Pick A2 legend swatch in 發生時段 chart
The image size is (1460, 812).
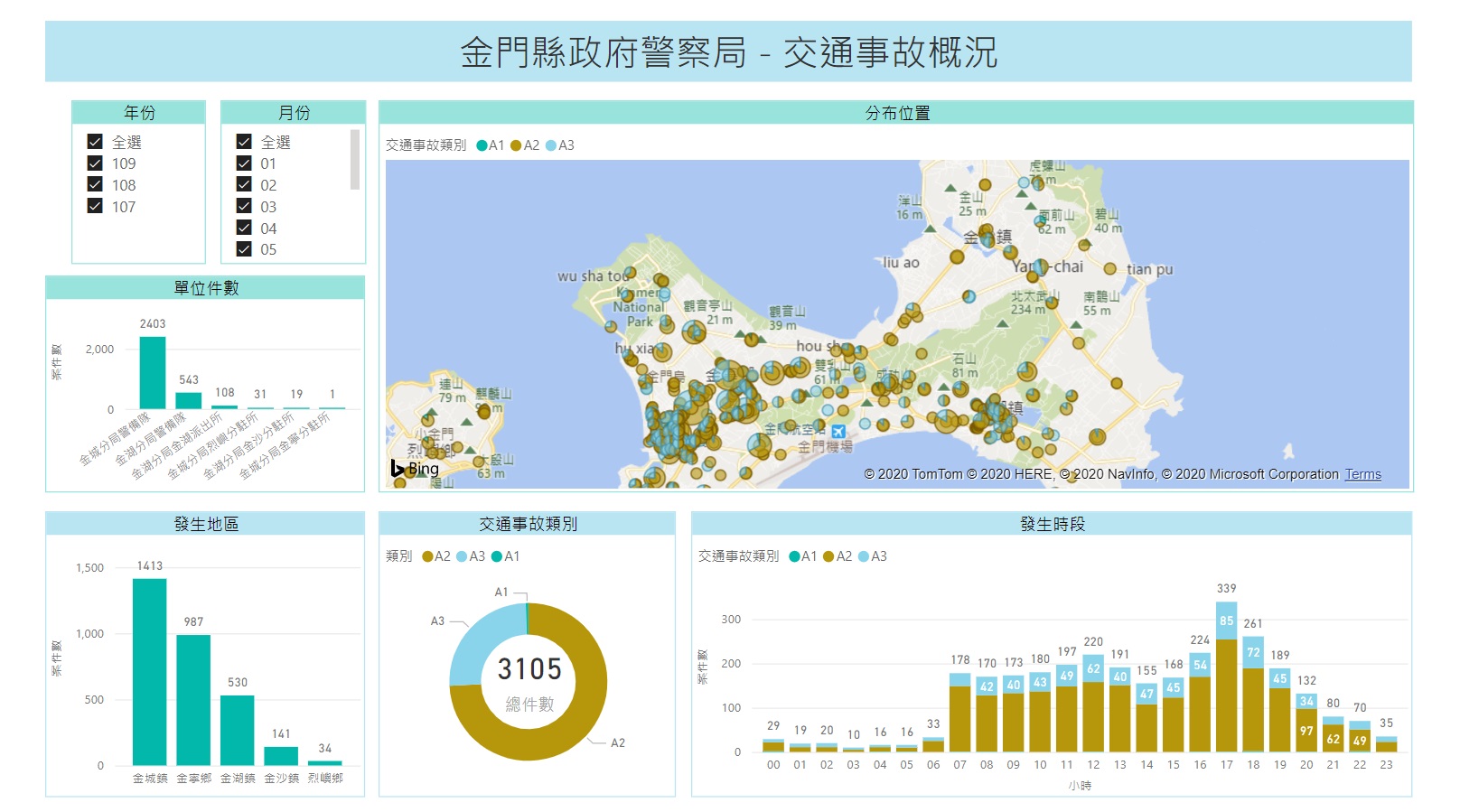tap(828, 556)
